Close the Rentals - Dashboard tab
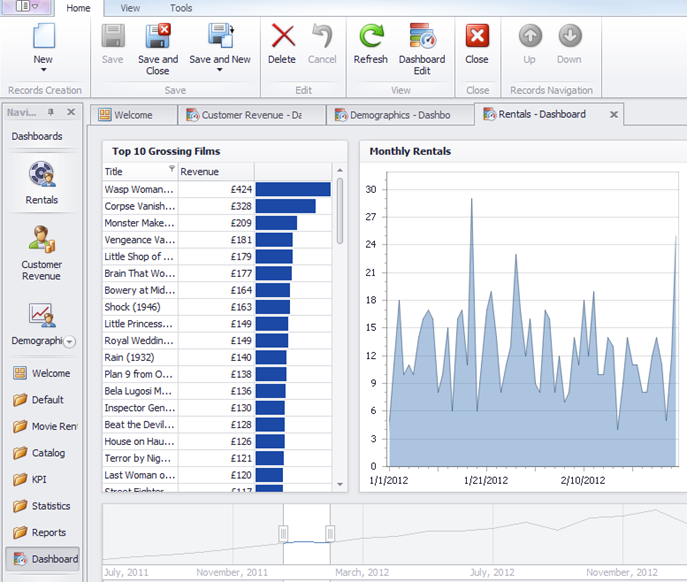Image resolution: width=687 pixels, height=582 pixels. pos(613,114)
